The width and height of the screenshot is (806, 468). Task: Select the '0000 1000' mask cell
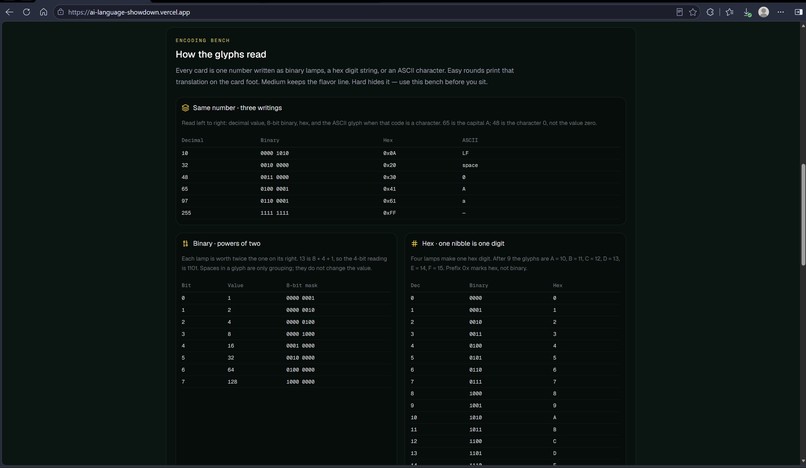tap(300, 334)
